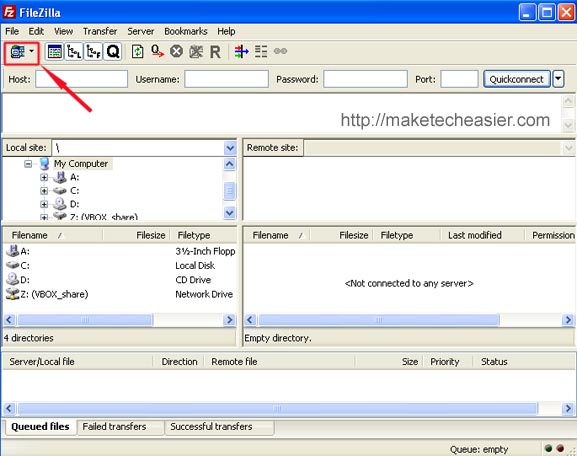Click green activity indicator light
577x456 pixels.
[x=549, y=448]
